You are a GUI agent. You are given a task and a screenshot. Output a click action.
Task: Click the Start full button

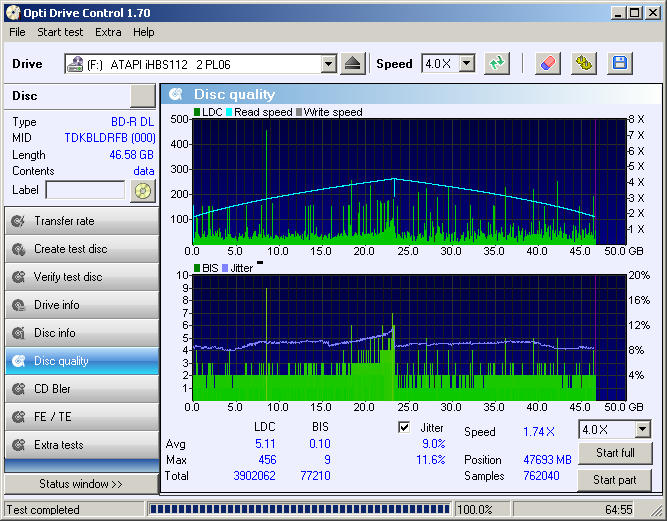(x=615, y=453)
